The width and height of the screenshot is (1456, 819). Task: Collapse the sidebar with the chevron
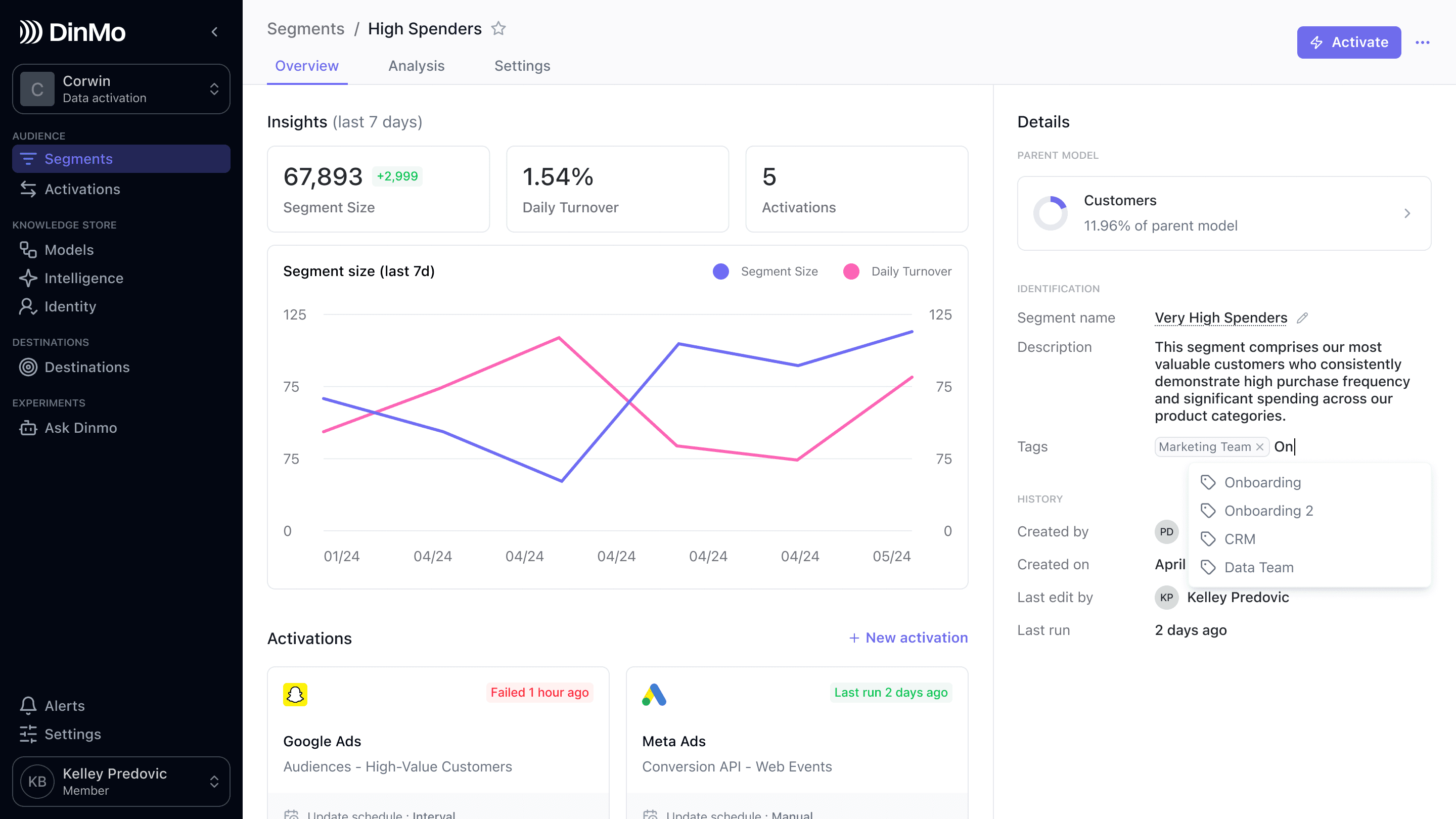(x=215, y=32)
